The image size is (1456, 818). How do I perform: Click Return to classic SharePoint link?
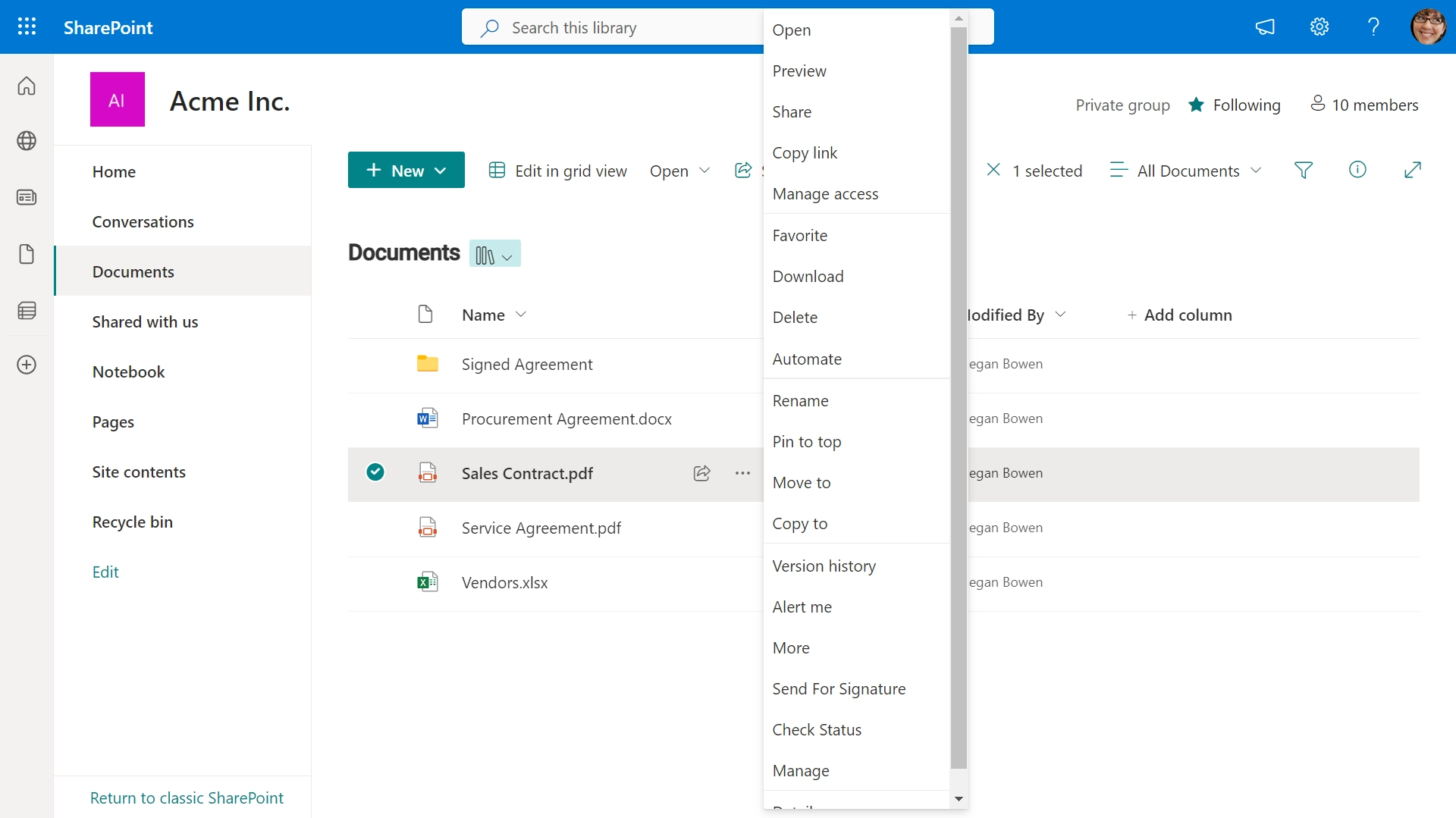coord(187,798)
